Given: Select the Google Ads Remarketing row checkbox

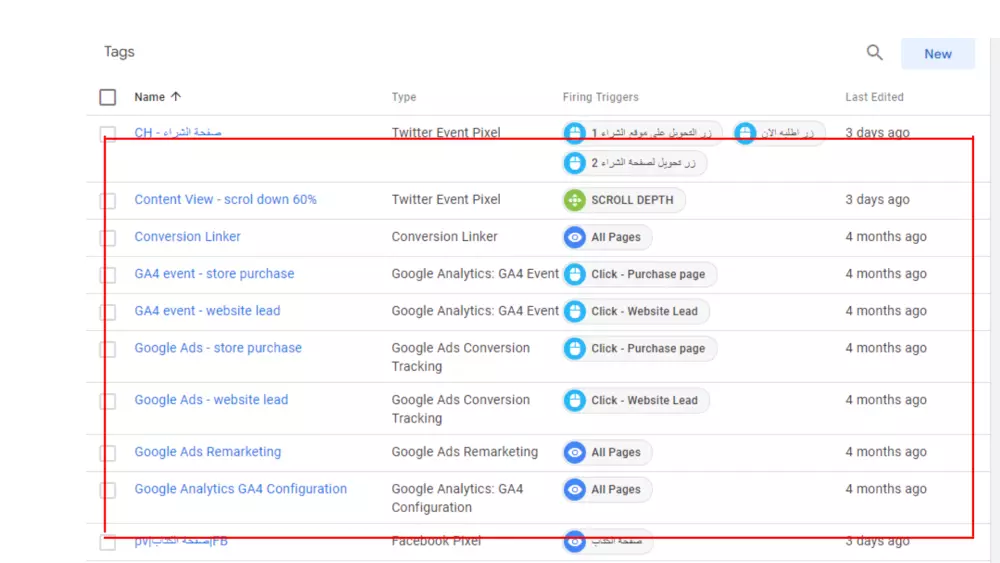Looking at the screenshot, I should point(108,453).
